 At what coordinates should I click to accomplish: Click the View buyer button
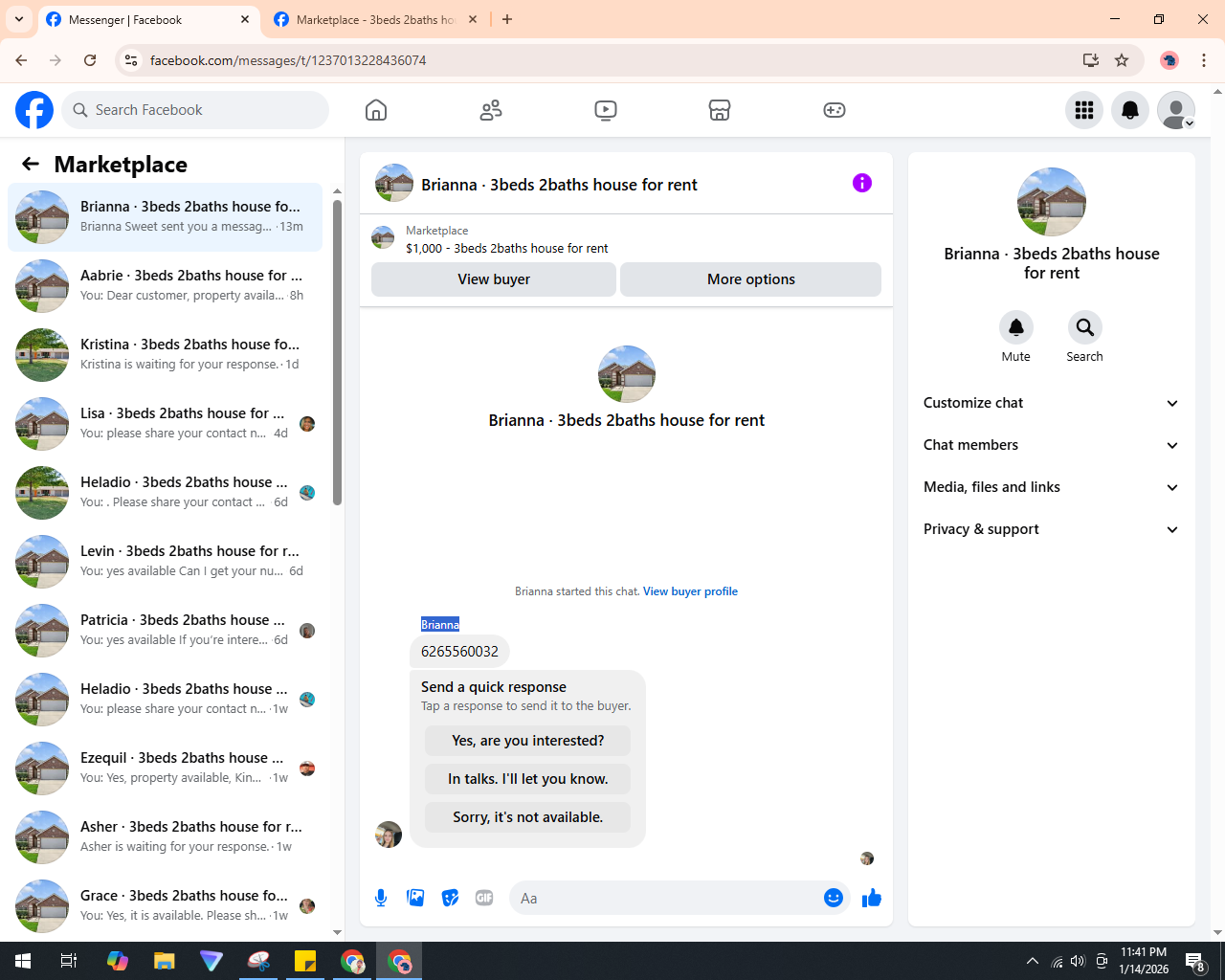[x=494, y=279]
